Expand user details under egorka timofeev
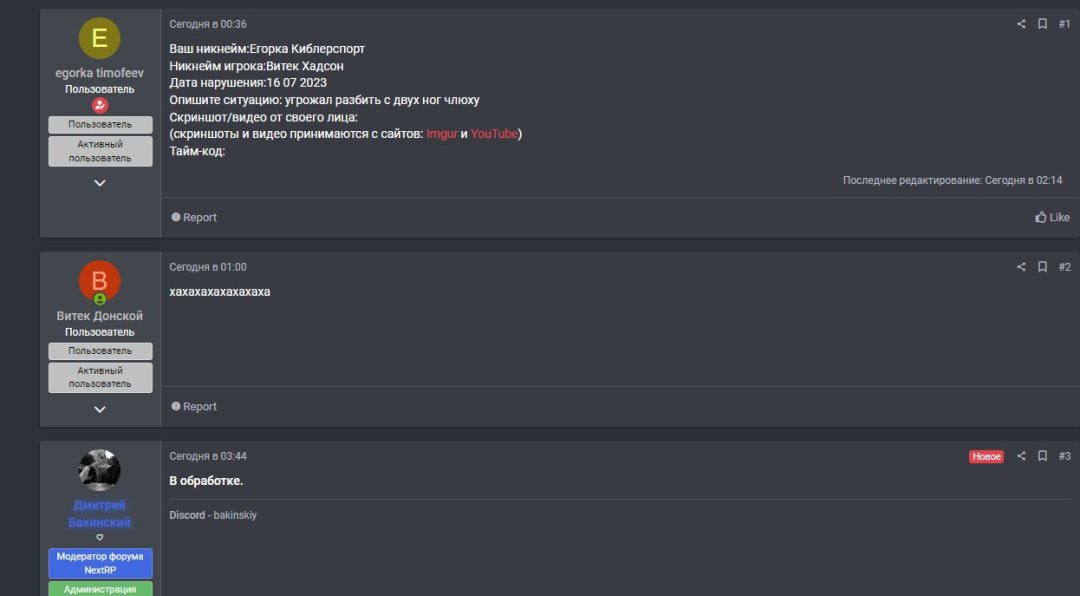Screen dimensions: 1080x596 tap(100, 183)
